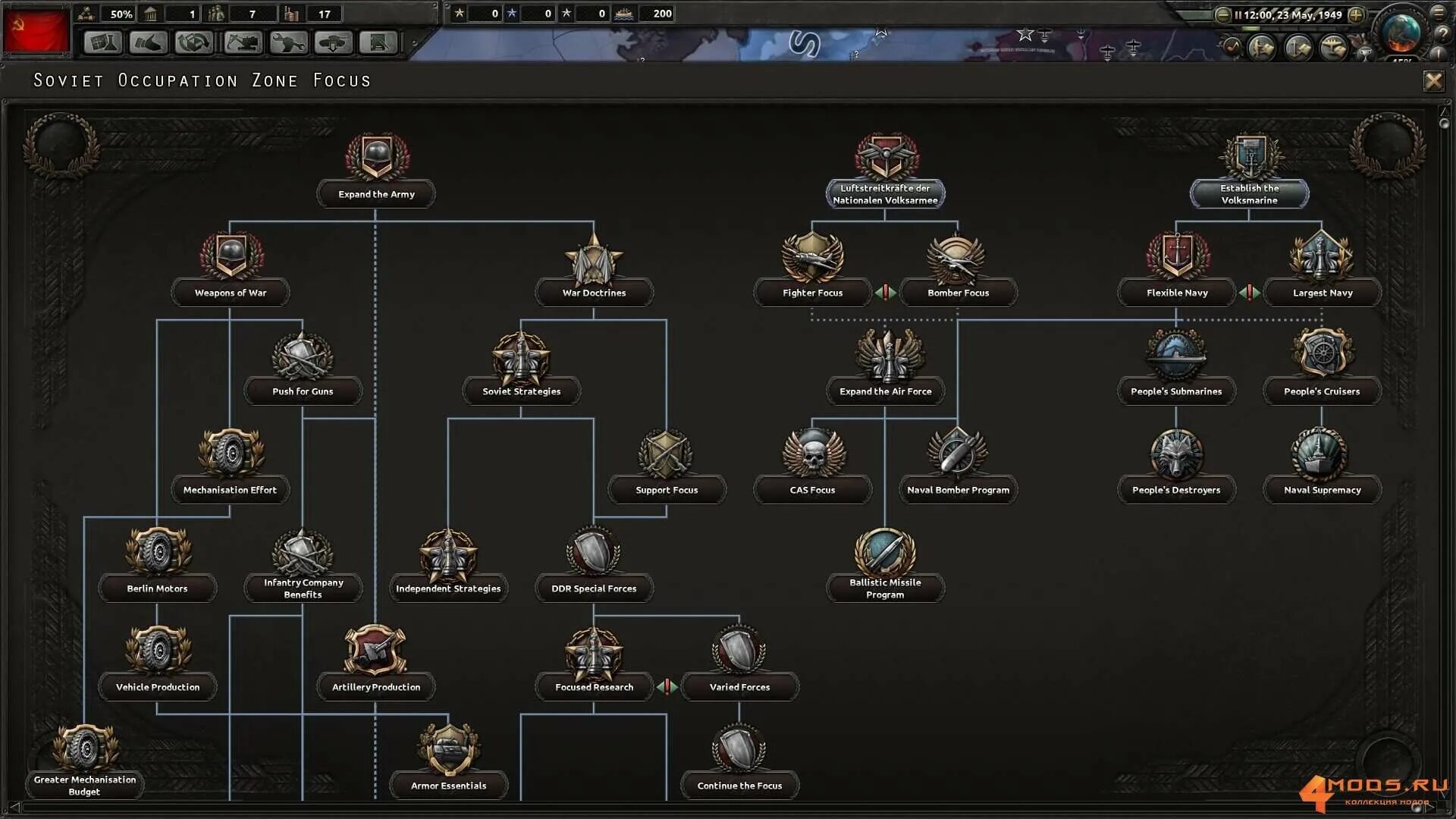The image size is (1456, 819).
Task: Select Luftstreitkräfte der Nationalen Volksarmee icon
Action: pyautogui.click(x=886, y=155)
